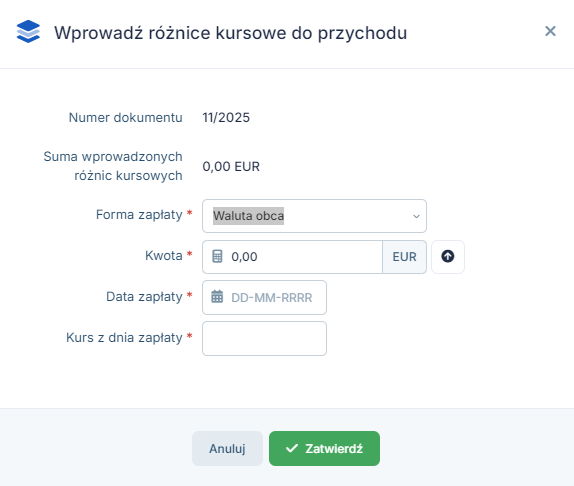
Task: Confirm with the green Zatwierdź button
Action: pyautogui.click(x=324, y=448)
